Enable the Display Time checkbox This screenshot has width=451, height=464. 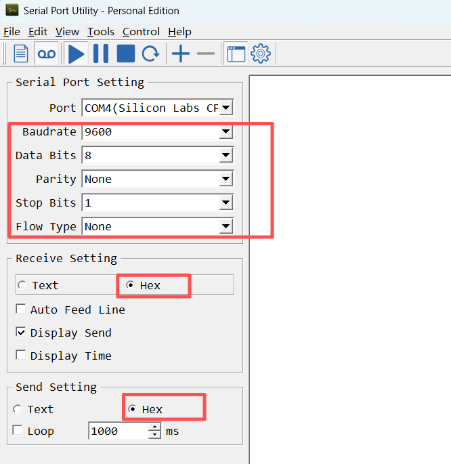point(21,355)
